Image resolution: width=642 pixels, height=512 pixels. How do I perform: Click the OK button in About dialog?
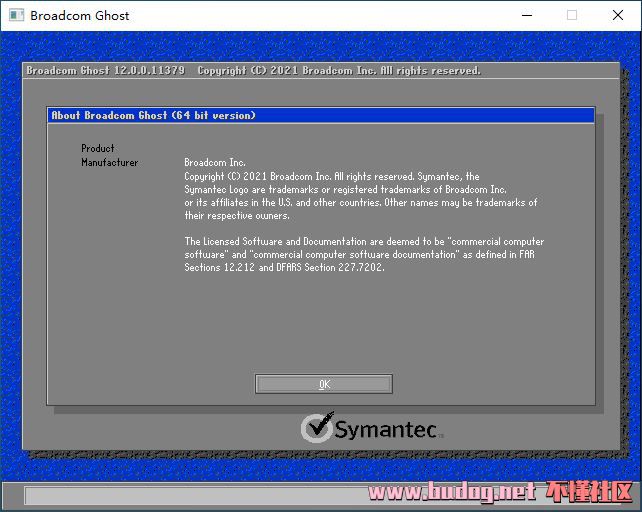click(323, 384)
